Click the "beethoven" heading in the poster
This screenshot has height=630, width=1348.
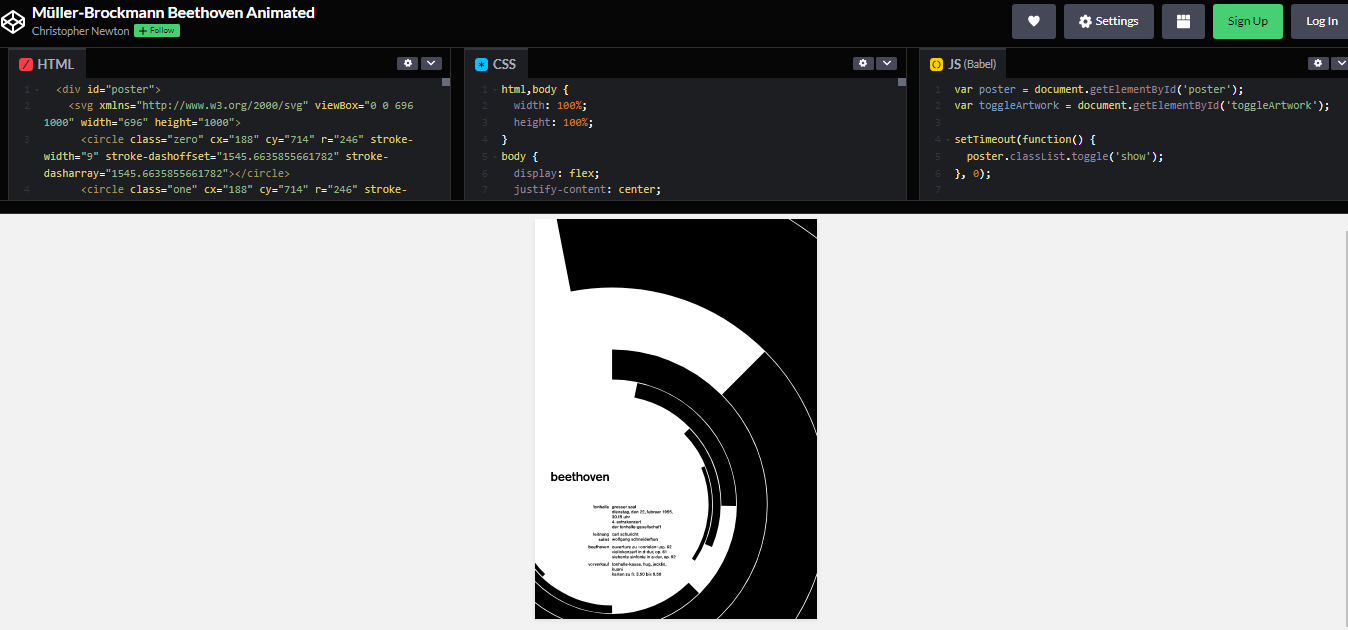click(x=580, y=477)
